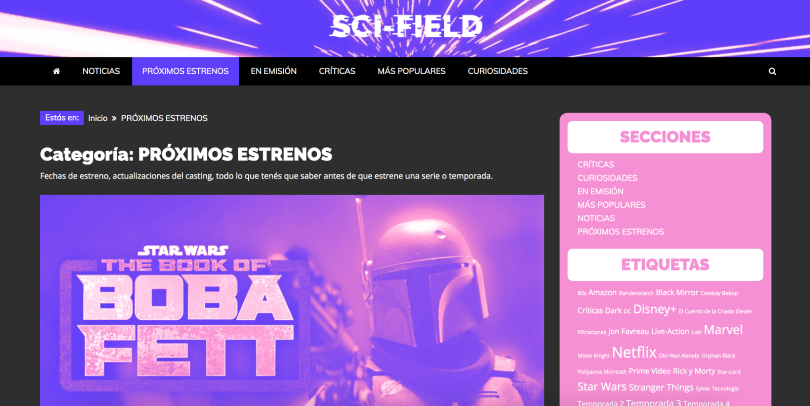Open MÁS POPULARES navigation item
Viewport: 810px width, 406px height.
pos(411,71)
